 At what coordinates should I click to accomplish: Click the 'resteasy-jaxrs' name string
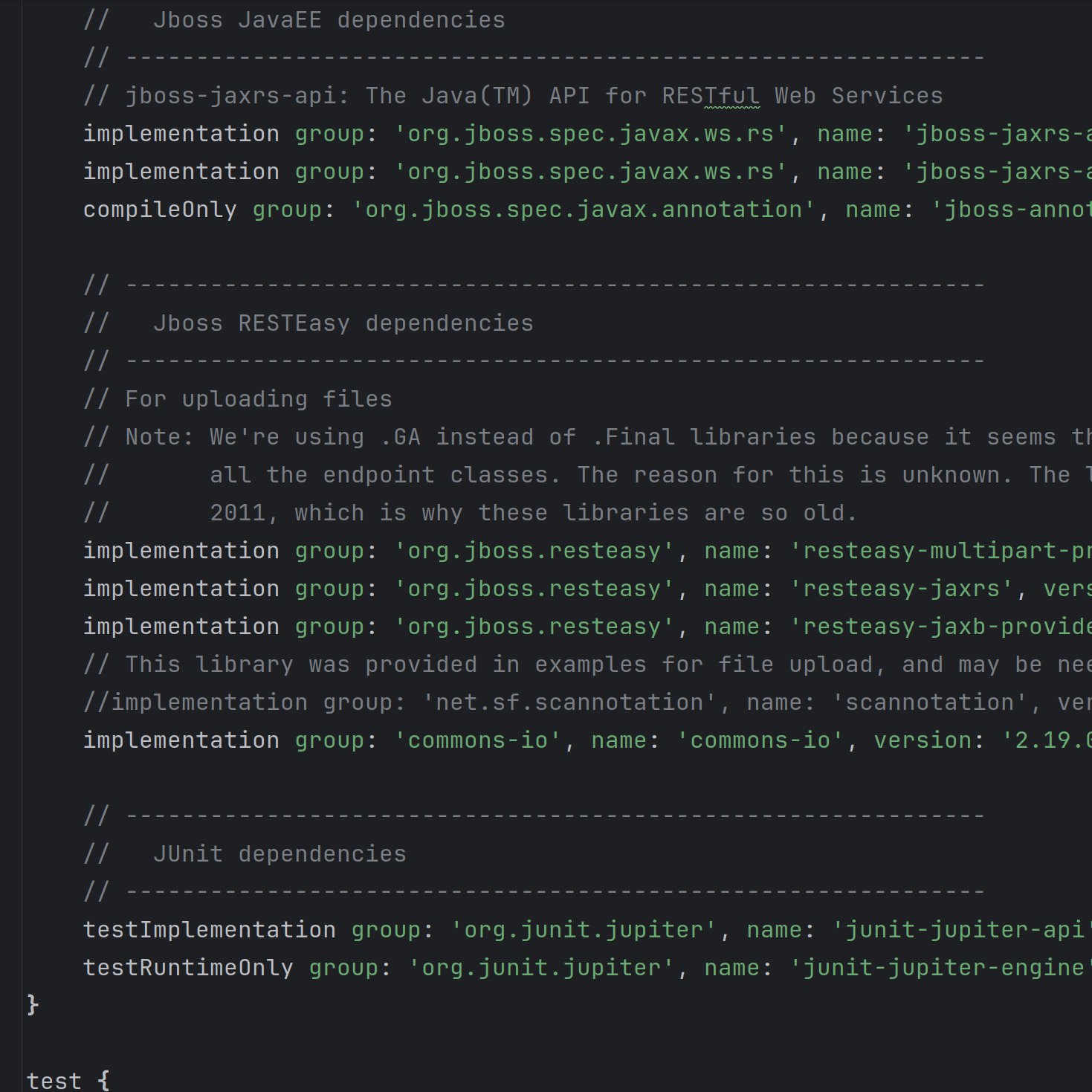click(x=901, y=589)
